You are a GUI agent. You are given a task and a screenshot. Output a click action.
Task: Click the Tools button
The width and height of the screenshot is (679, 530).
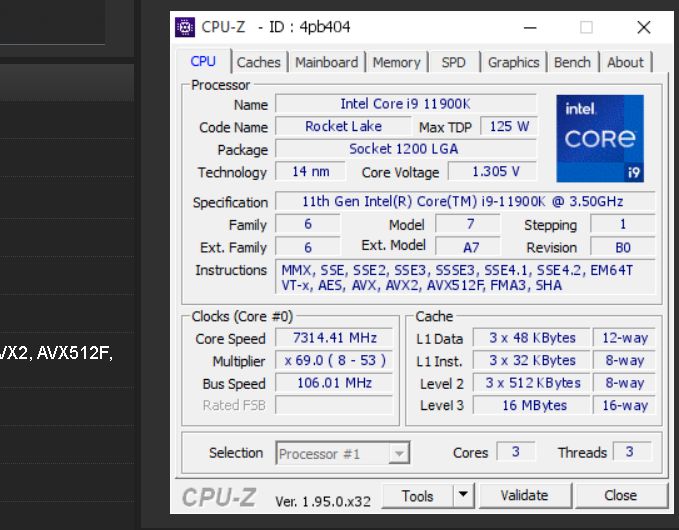[417, 495]
